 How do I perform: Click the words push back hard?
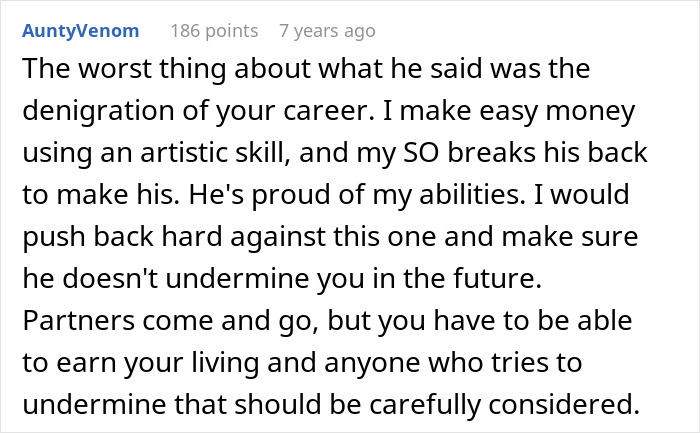[122, 237]
